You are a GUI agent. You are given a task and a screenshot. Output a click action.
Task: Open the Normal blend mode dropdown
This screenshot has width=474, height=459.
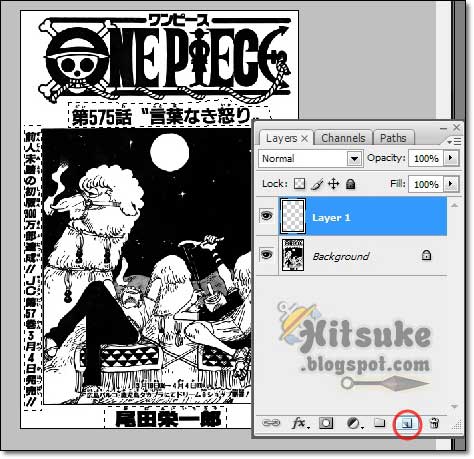pyautogui.click(x=354, y=159)
